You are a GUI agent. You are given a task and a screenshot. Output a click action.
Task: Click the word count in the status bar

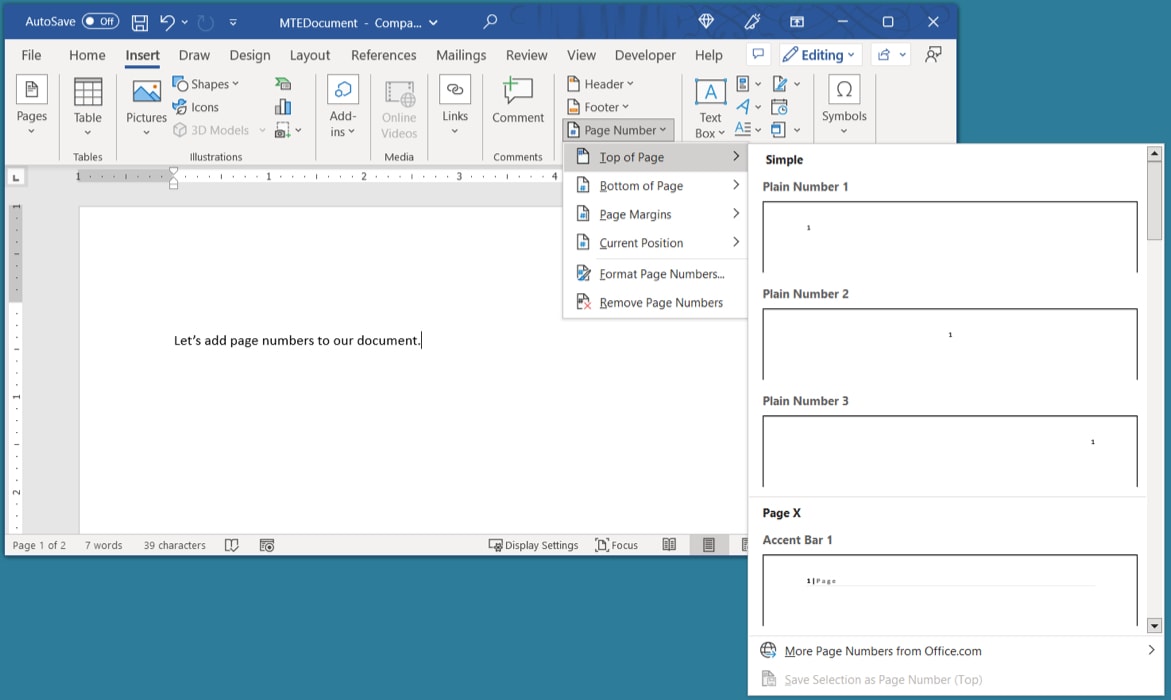[x=103, y=545]
